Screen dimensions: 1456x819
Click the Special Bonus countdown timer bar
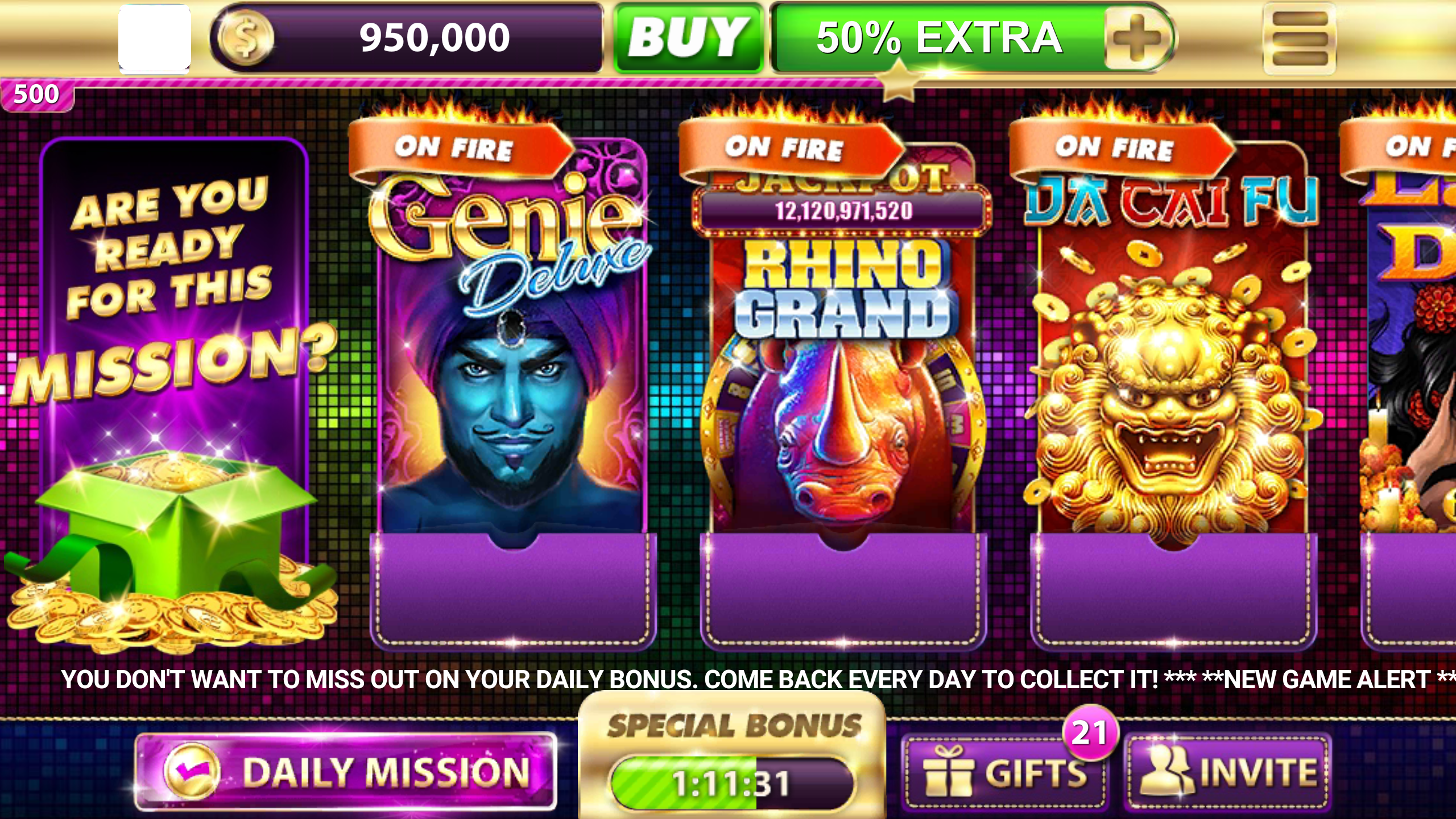pos(732,783)
